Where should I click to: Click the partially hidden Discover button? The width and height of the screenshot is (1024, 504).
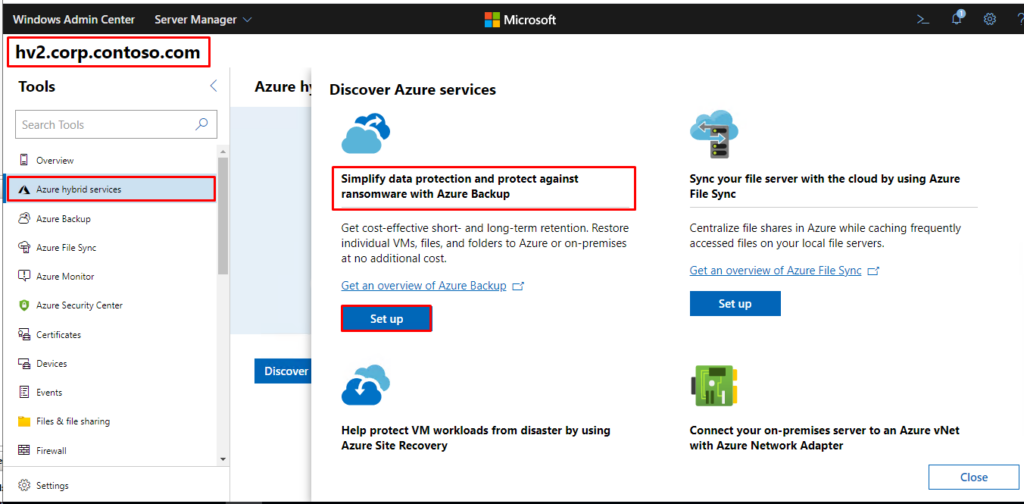pyautogui.click(x=283, y=371)
